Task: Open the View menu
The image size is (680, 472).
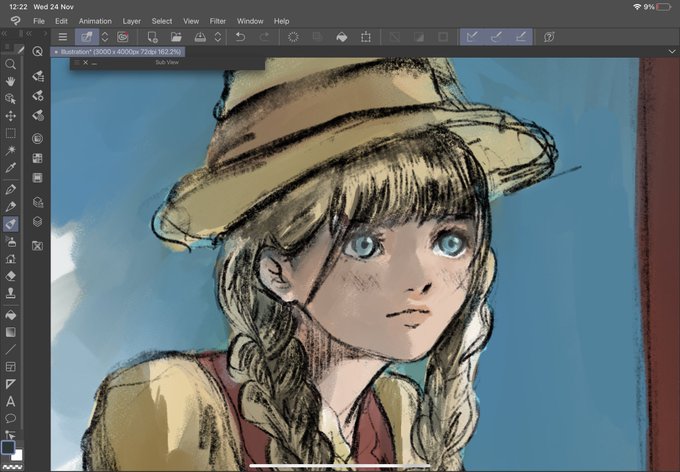Action: coord(191,21)
